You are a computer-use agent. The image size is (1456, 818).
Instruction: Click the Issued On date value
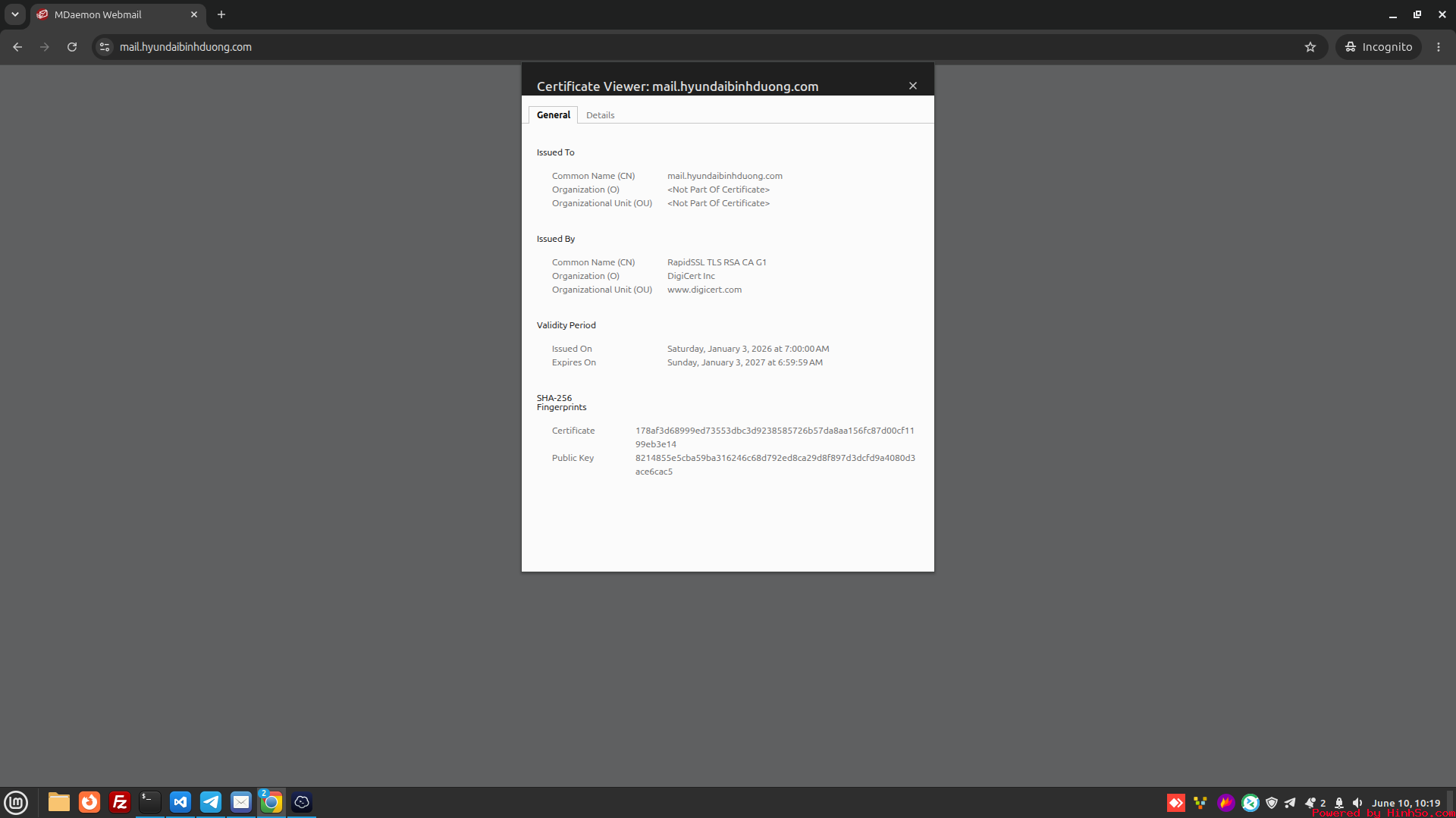click(x=748, y=349)
